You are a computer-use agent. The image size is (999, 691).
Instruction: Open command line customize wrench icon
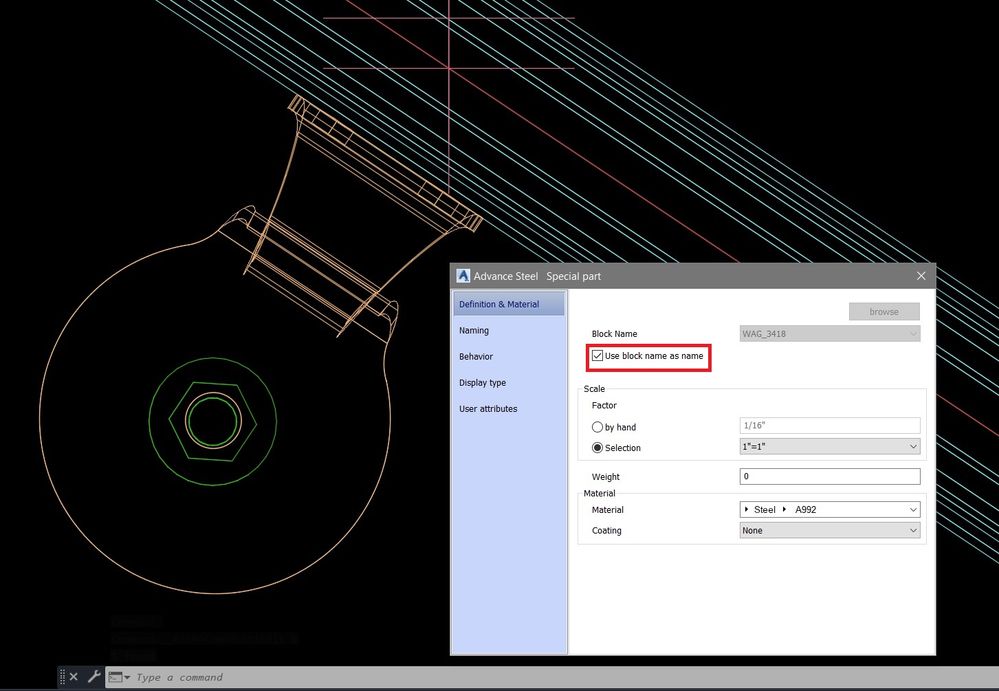pos(94,676)
